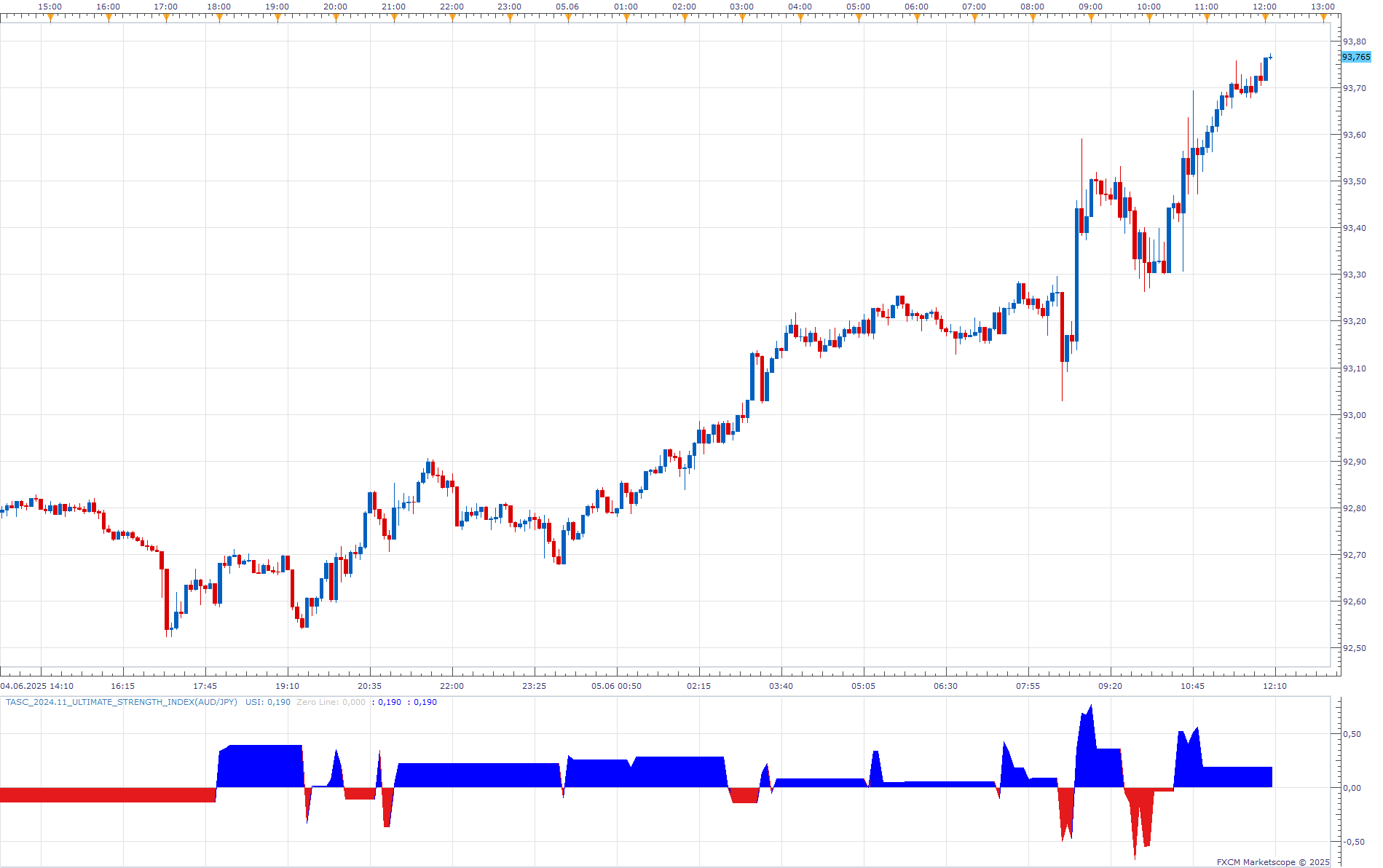Select the highlighted 93,765 current price label

(x=1356, y=57)
